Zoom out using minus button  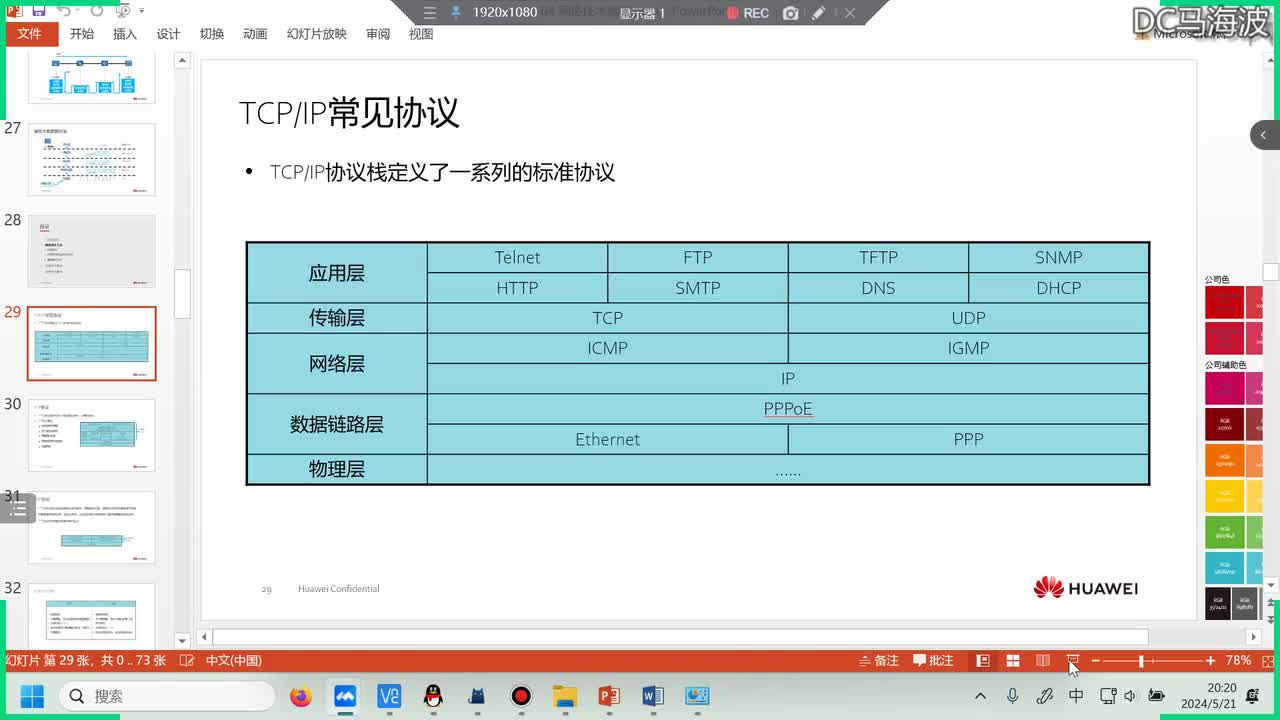pos(1095,661)
